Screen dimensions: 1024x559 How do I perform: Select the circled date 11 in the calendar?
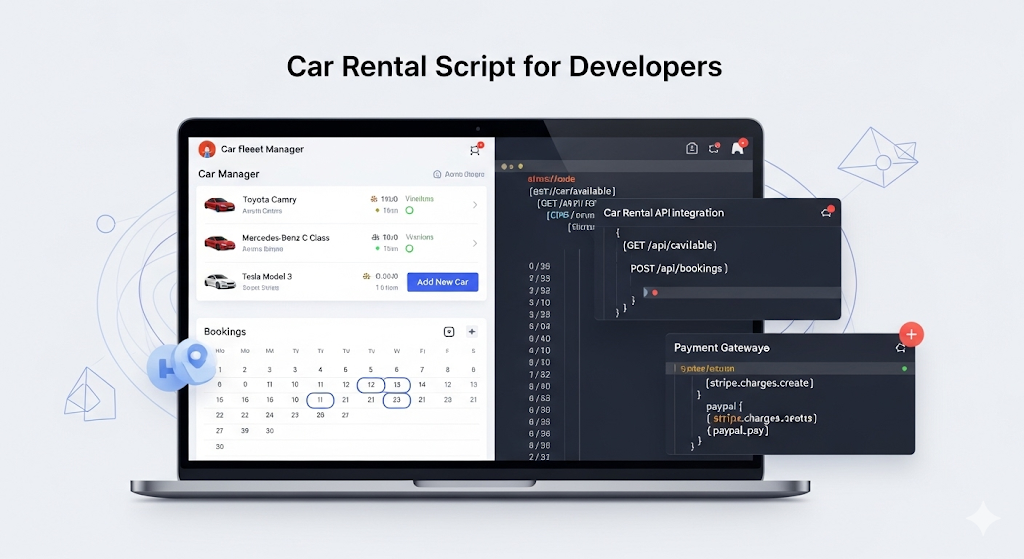pyautogui.click(x=320, y=400)
